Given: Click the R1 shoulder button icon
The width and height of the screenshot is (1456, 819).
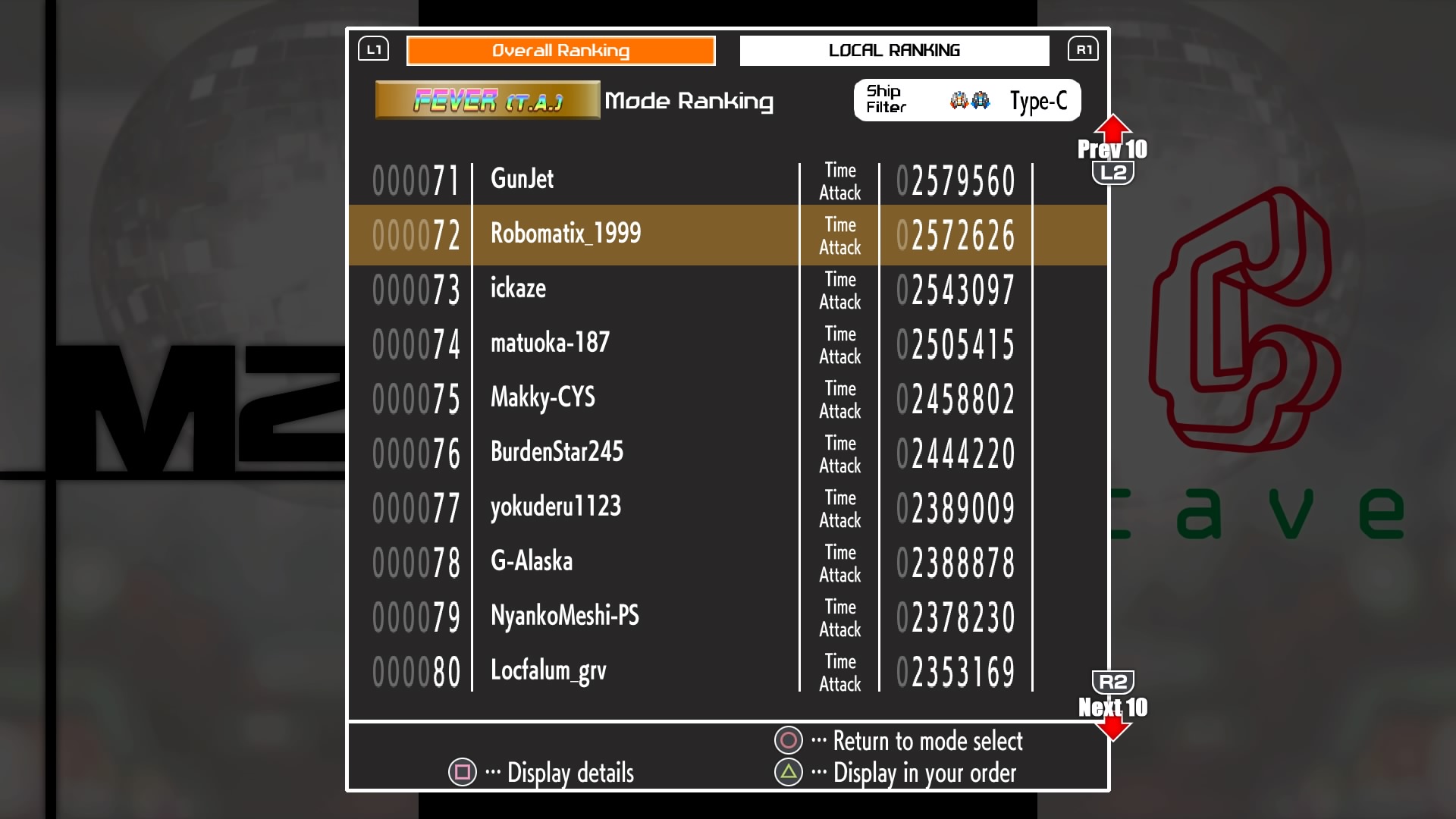Looking at the screenshot, I should (1083, 50).
